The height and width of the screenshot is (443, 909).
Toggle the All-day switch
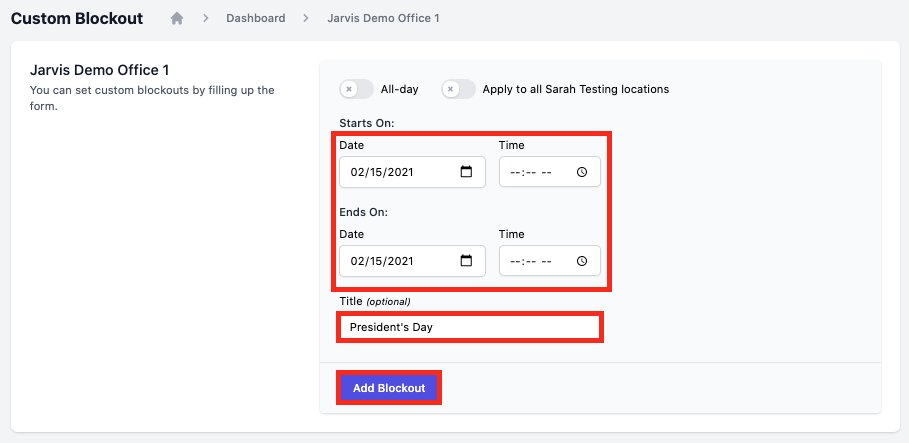click(357, 89)
